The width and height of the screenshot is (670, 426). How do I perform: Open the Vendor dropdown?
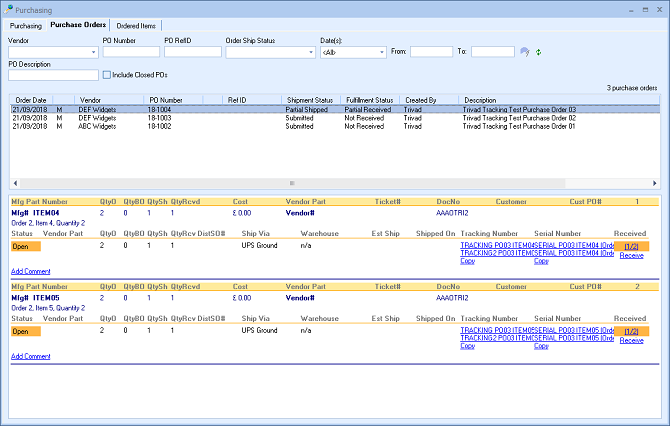93,52
